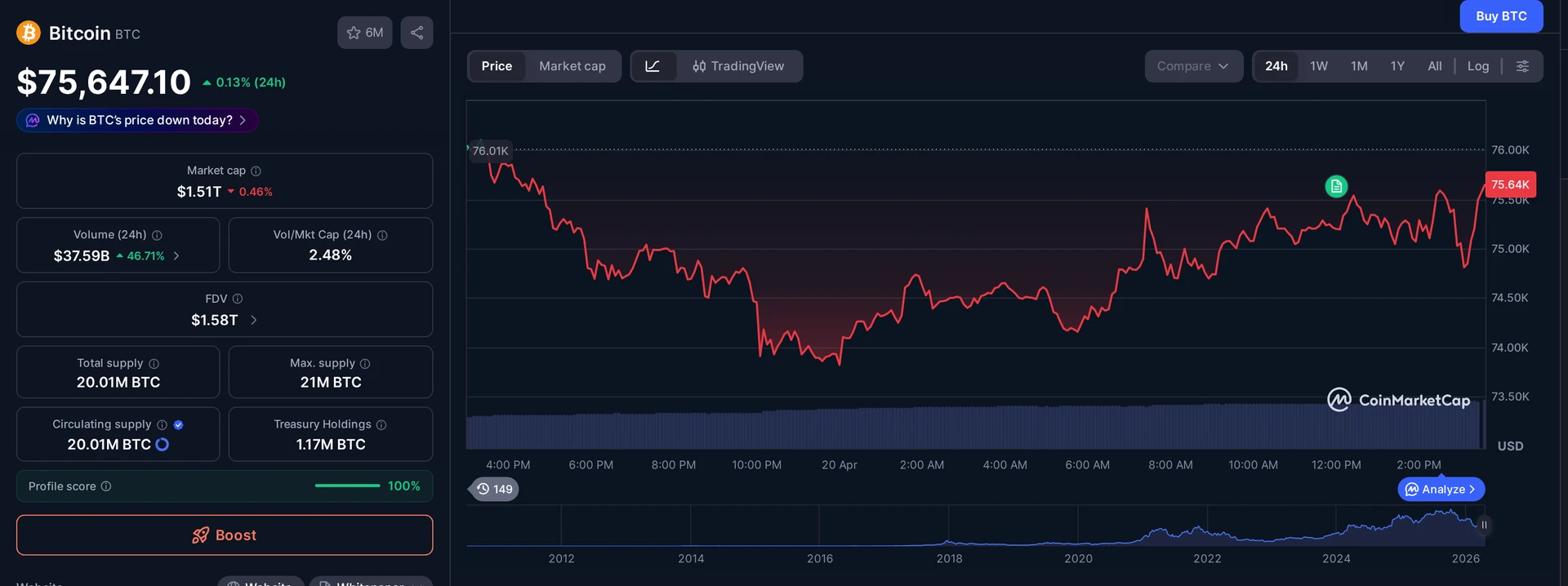The width and height of the screenshot is (1568, 586).
Task: Open Market cap info tooltip icon
Action: tap(256, 171)
